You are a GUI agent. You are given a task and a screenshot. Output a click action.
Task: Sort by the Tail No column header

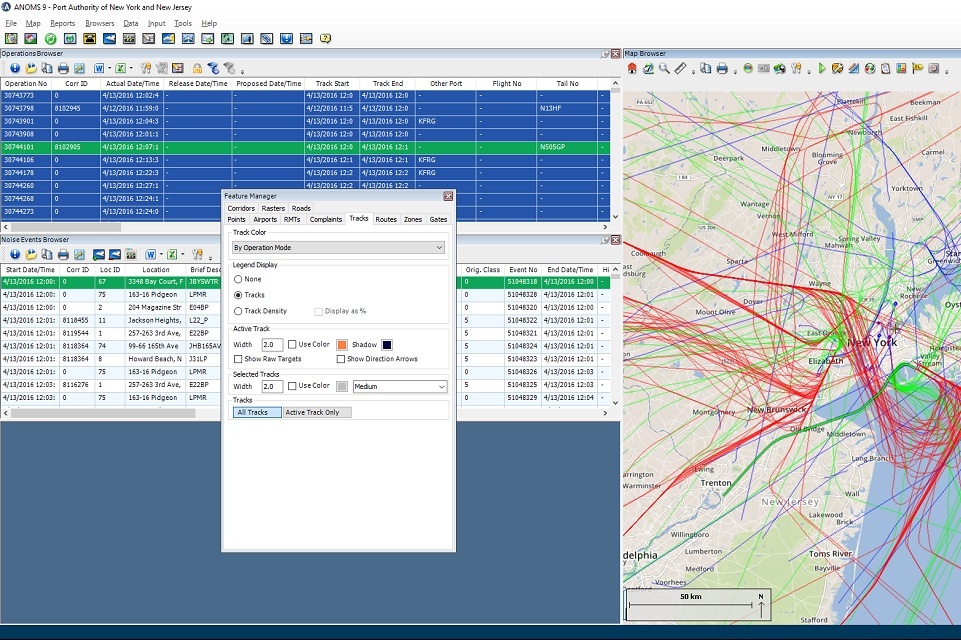coord(568,83)
